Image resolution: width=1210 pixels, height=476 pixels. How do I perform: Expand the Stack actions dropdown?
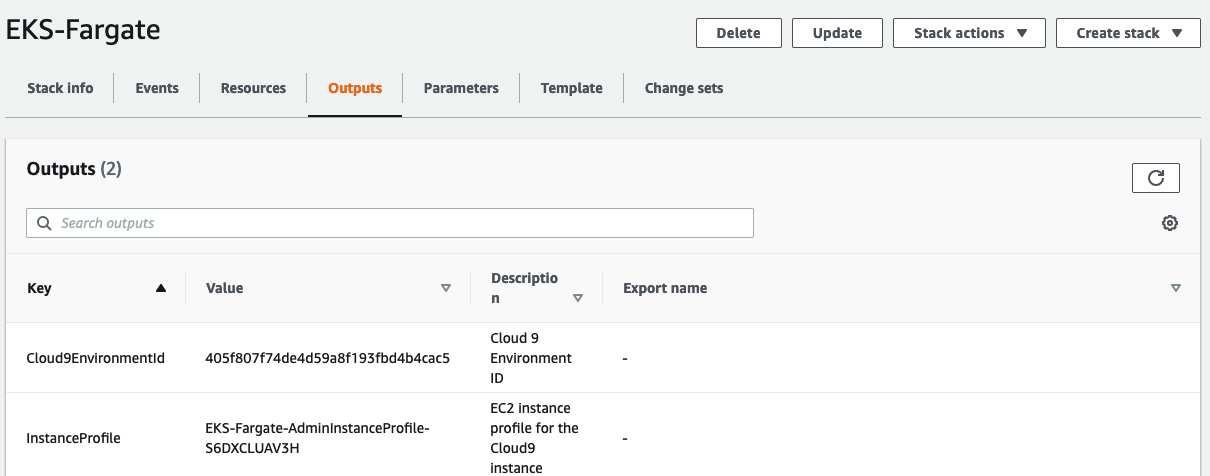968,33
